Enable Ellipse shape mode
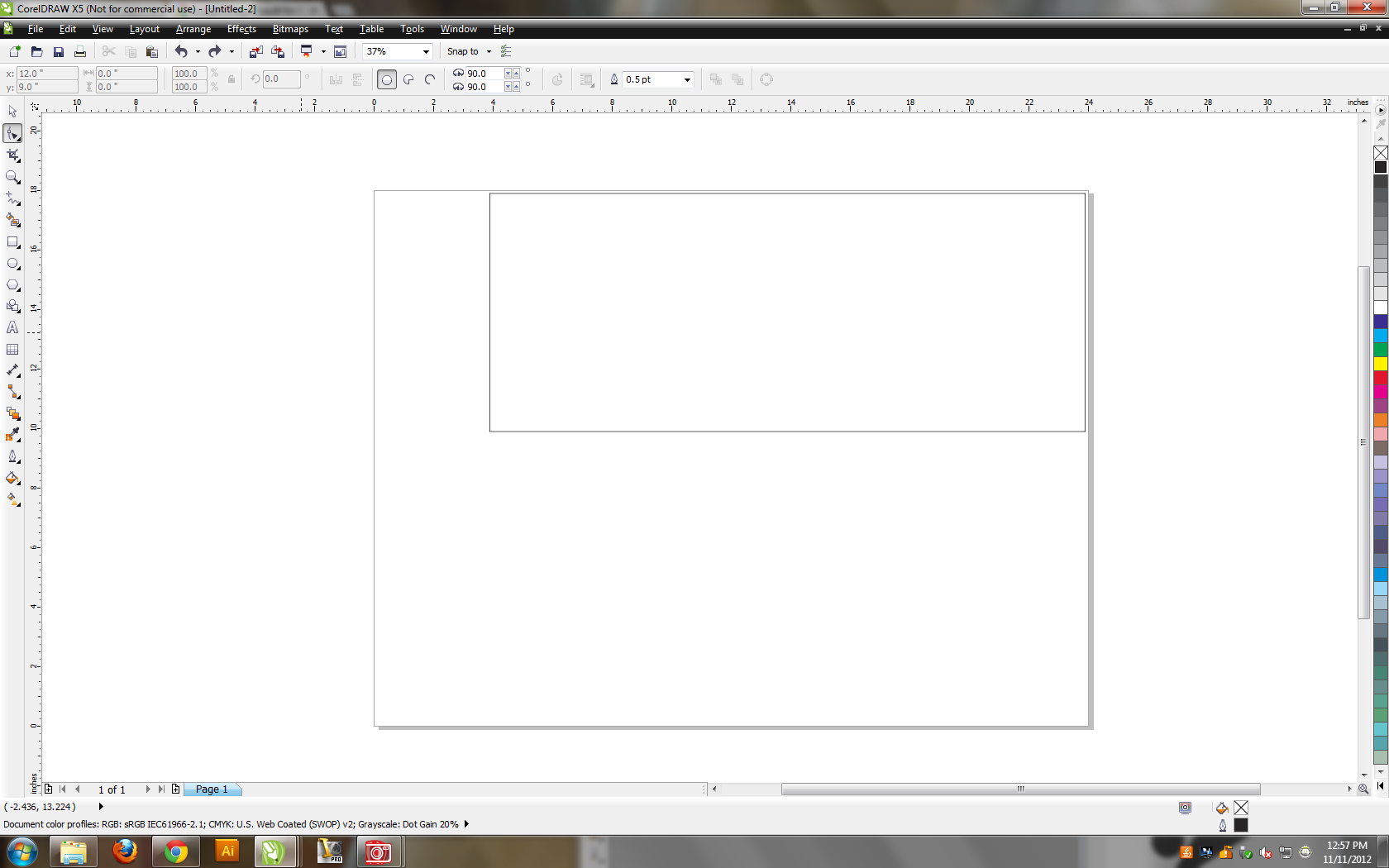 [x=386, y=79]
